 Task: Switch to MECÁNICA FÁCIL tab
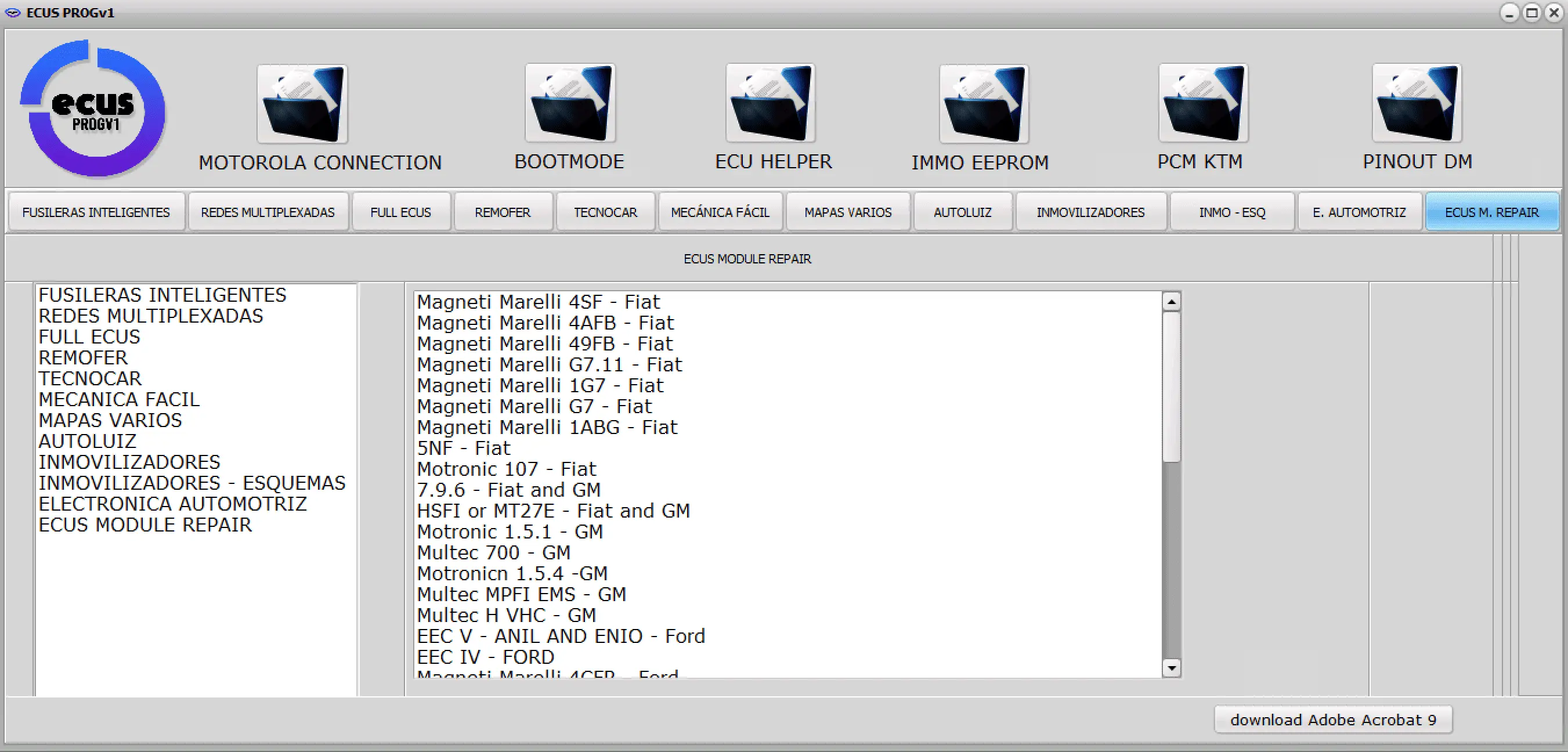[720, 212]
